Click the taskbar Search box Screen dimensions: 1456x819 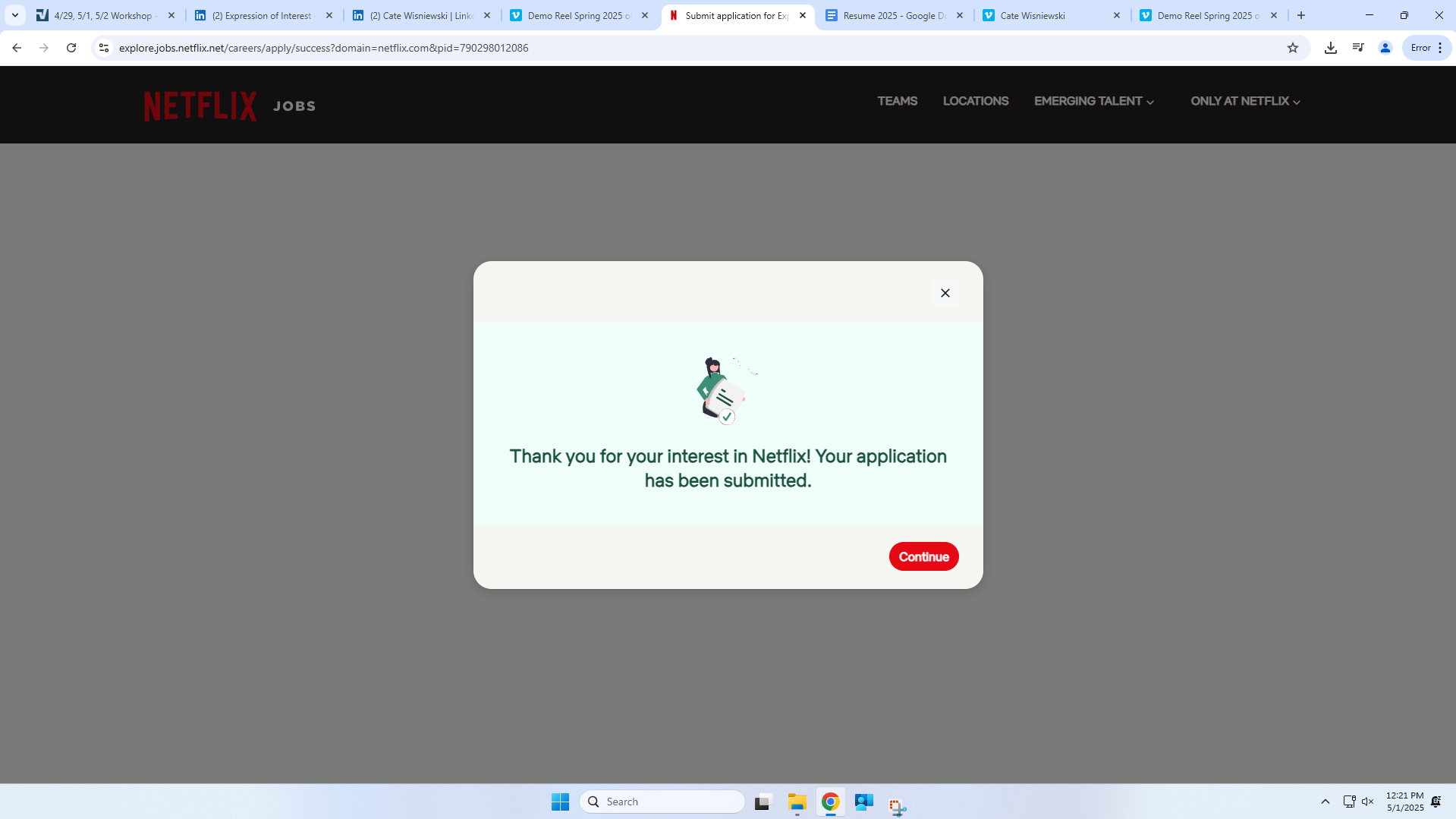tap(662, 802)
